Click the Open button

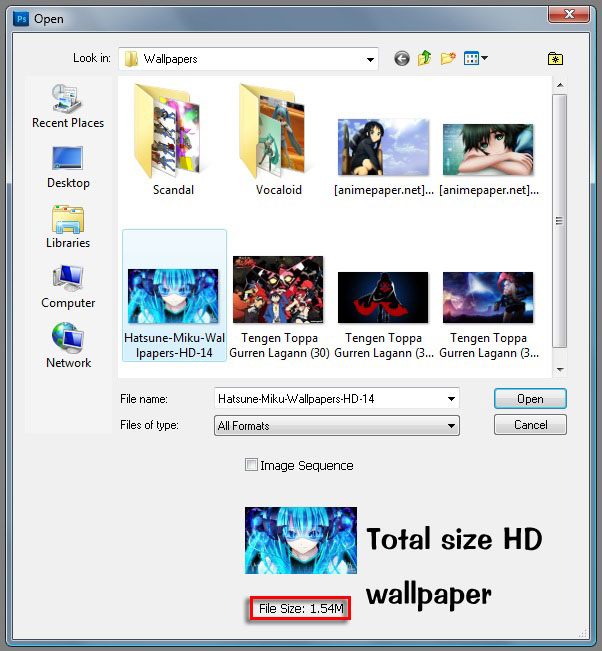[x=530, y=399]
